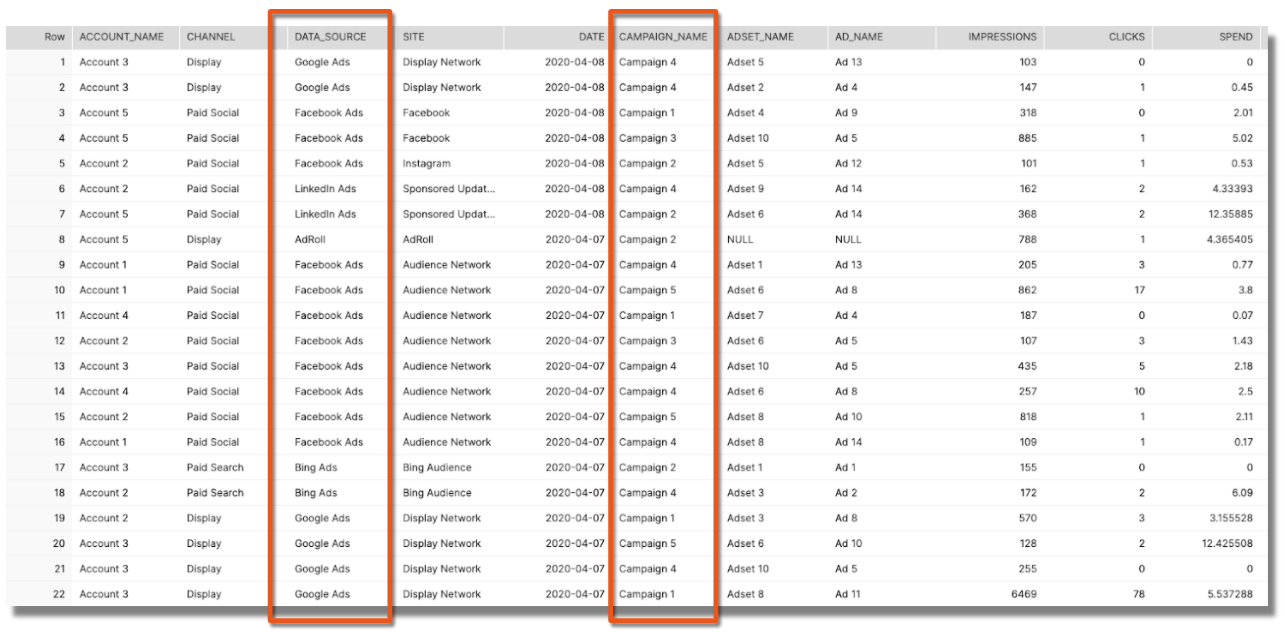
Task: Click impressions value 435 in row 13
Action: pos(1027,367)
